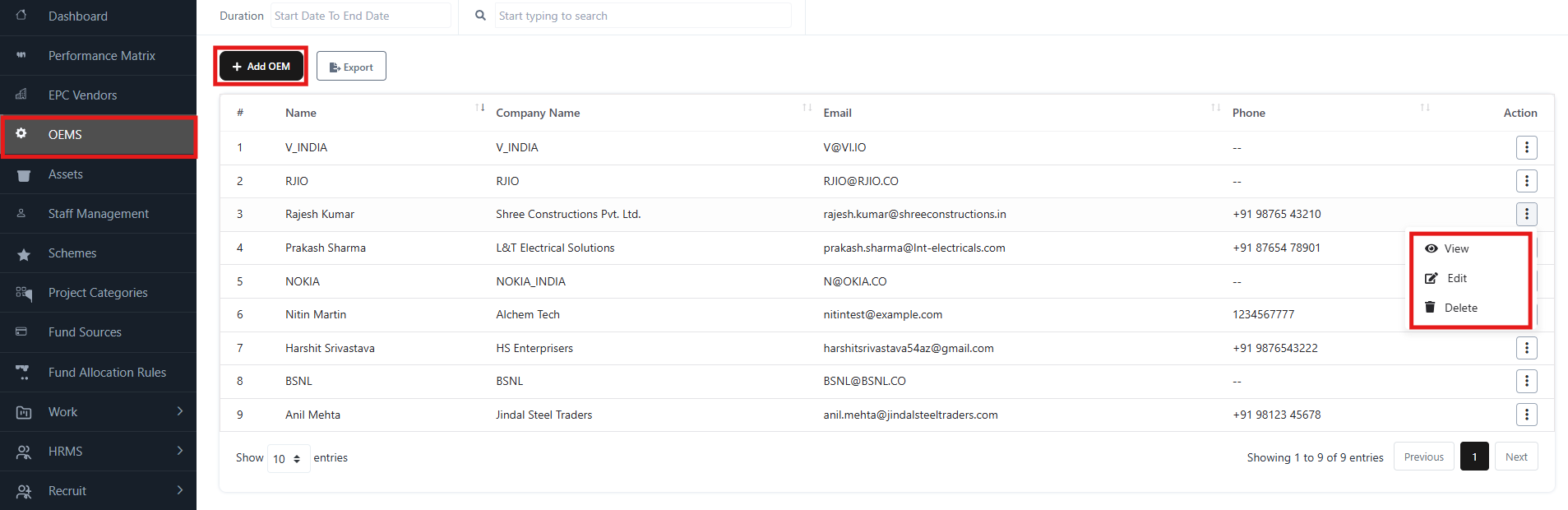
Task: Expand the Work sidebar submenu
Action: click(x=180, y=411)
